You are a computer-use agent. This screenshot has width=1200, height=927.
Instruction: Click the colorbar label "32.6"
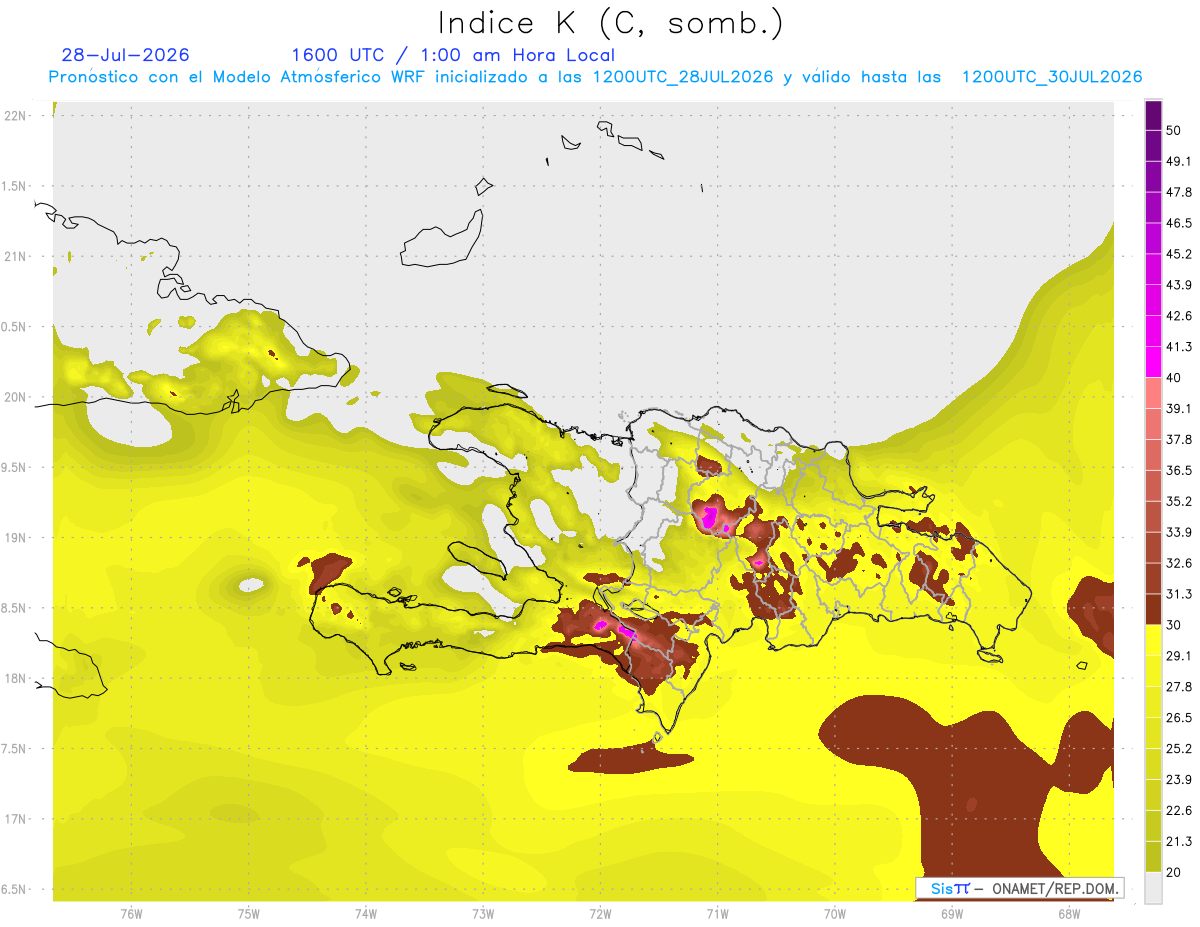tap(1179, 563)
